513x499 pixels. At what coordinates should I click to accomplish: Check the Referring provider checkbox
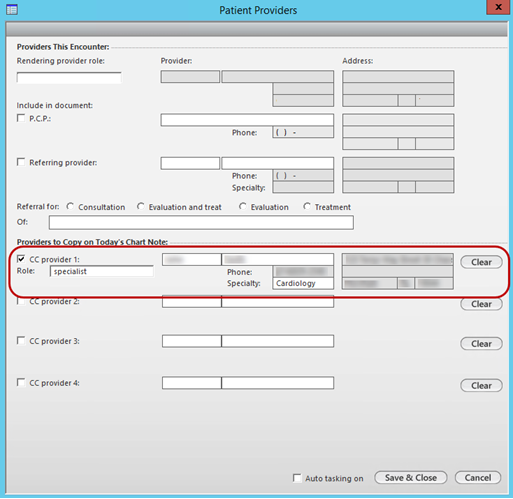click(21, 162)
